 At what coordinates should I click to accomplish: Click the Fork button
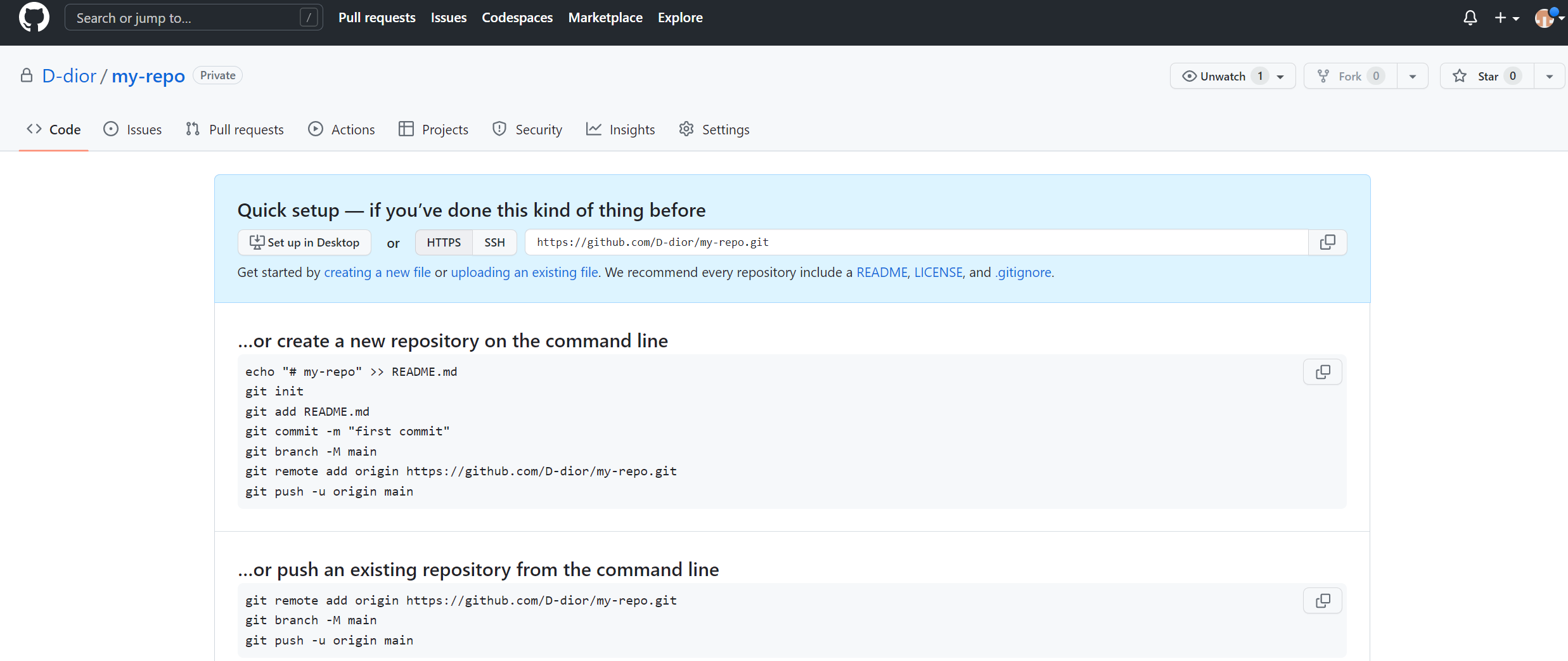(1350, 76)
